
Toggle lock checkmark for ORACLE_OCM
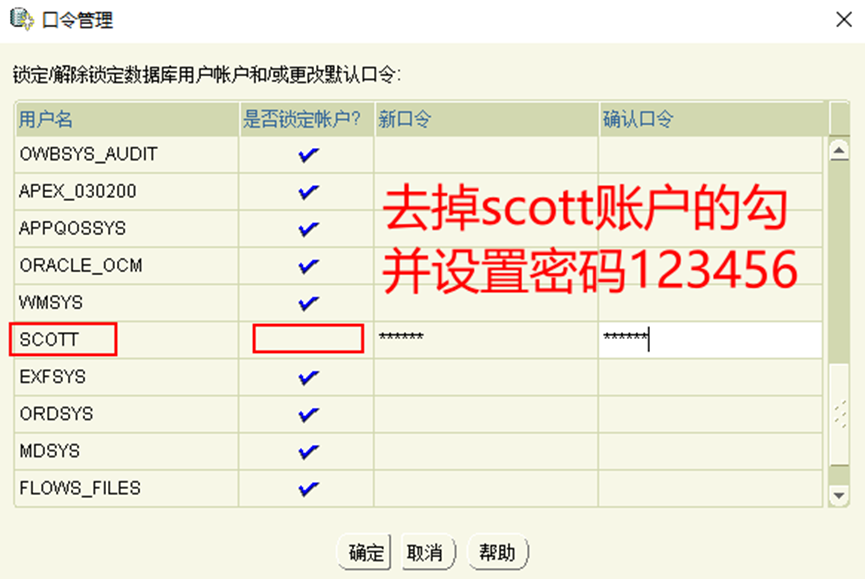point(308,266)
